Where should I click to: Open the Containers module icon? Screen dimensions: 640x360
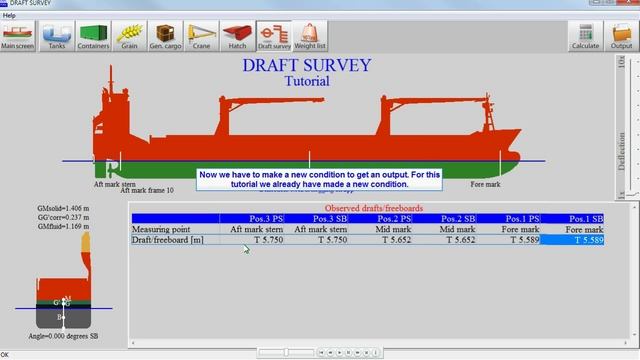click(93, 36)
